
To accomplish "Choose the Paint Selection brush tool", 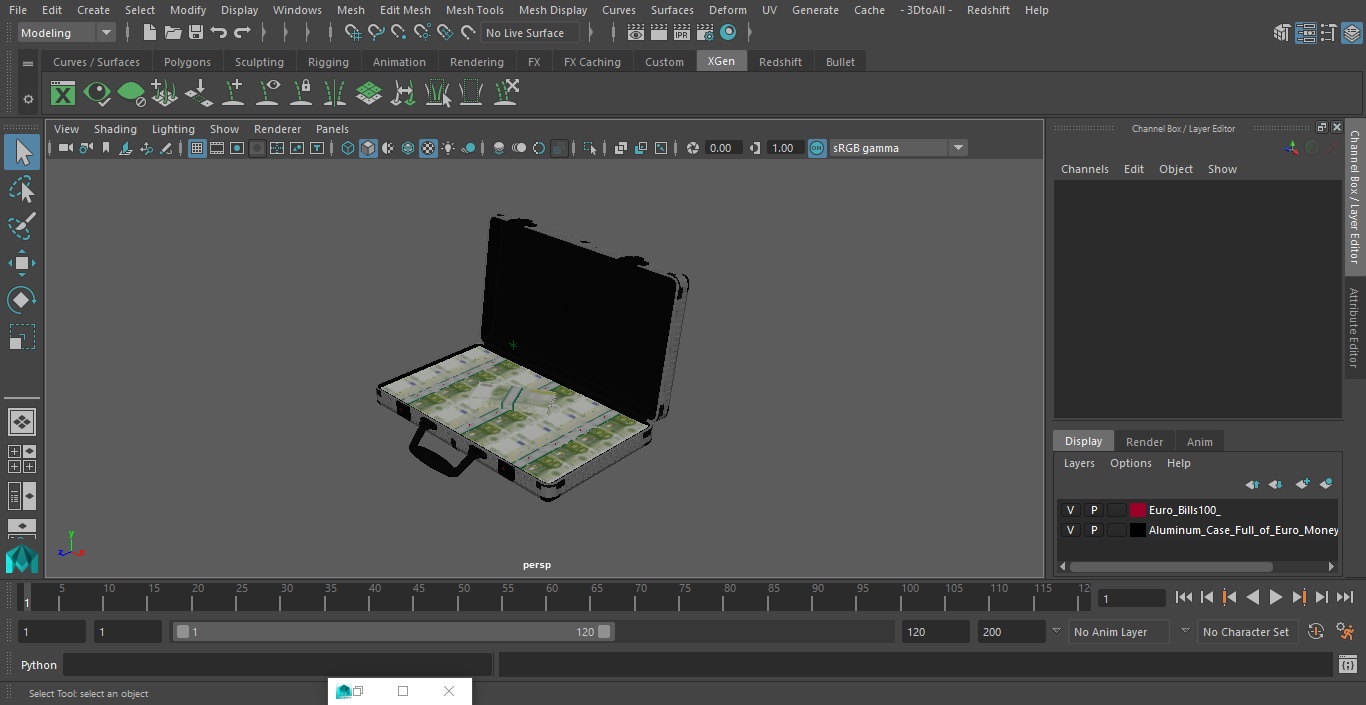I will point(22,226).
